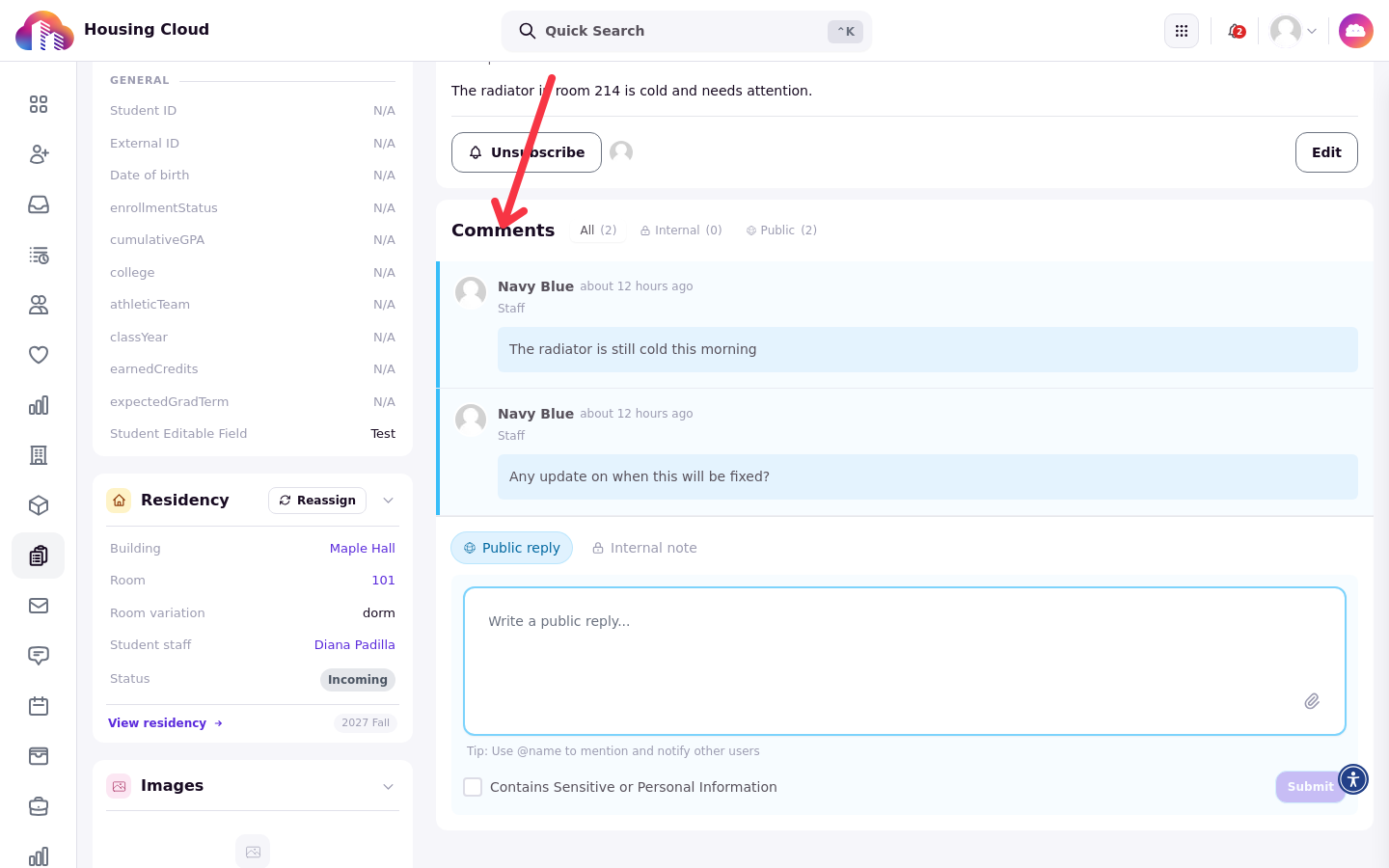The width and height of the screenshot is (1389, 868).
Task: Select the clipboard sidebar icon
Action: point(39,556)
